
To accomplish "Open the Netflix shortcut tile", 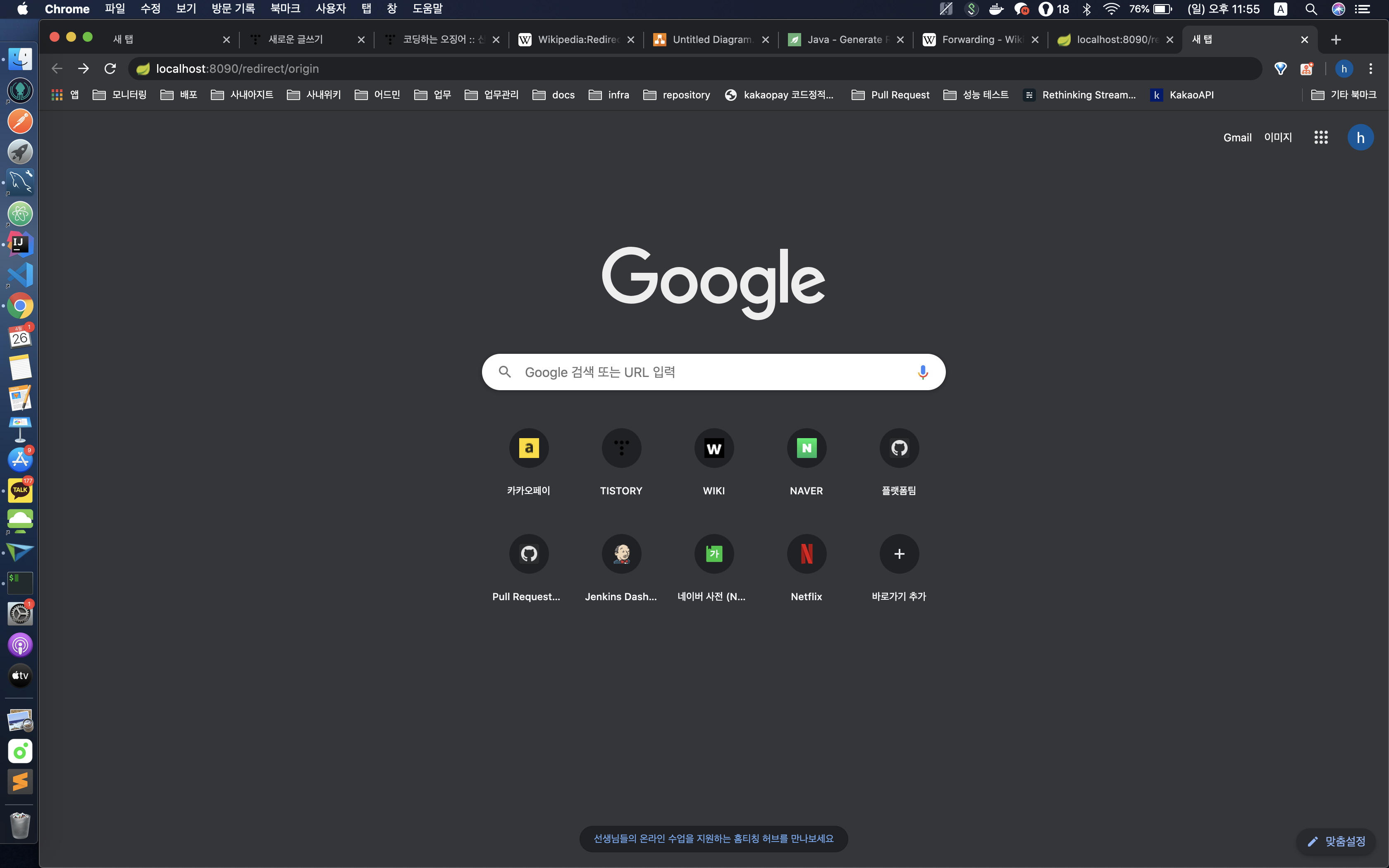I will click(x=806, y=554).
